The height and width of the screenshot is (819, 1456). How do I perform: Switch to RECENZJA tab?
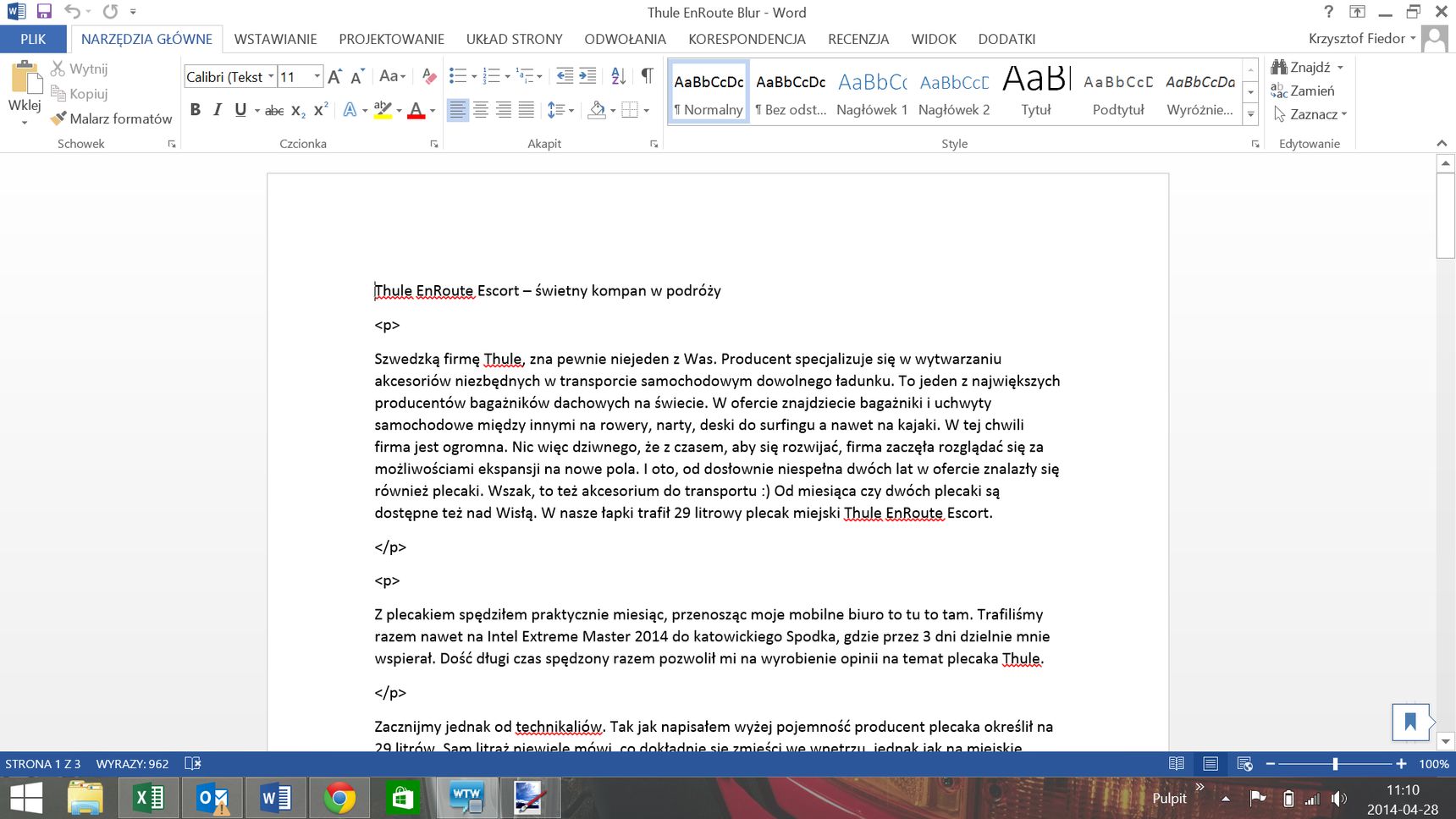click(858, 39)
